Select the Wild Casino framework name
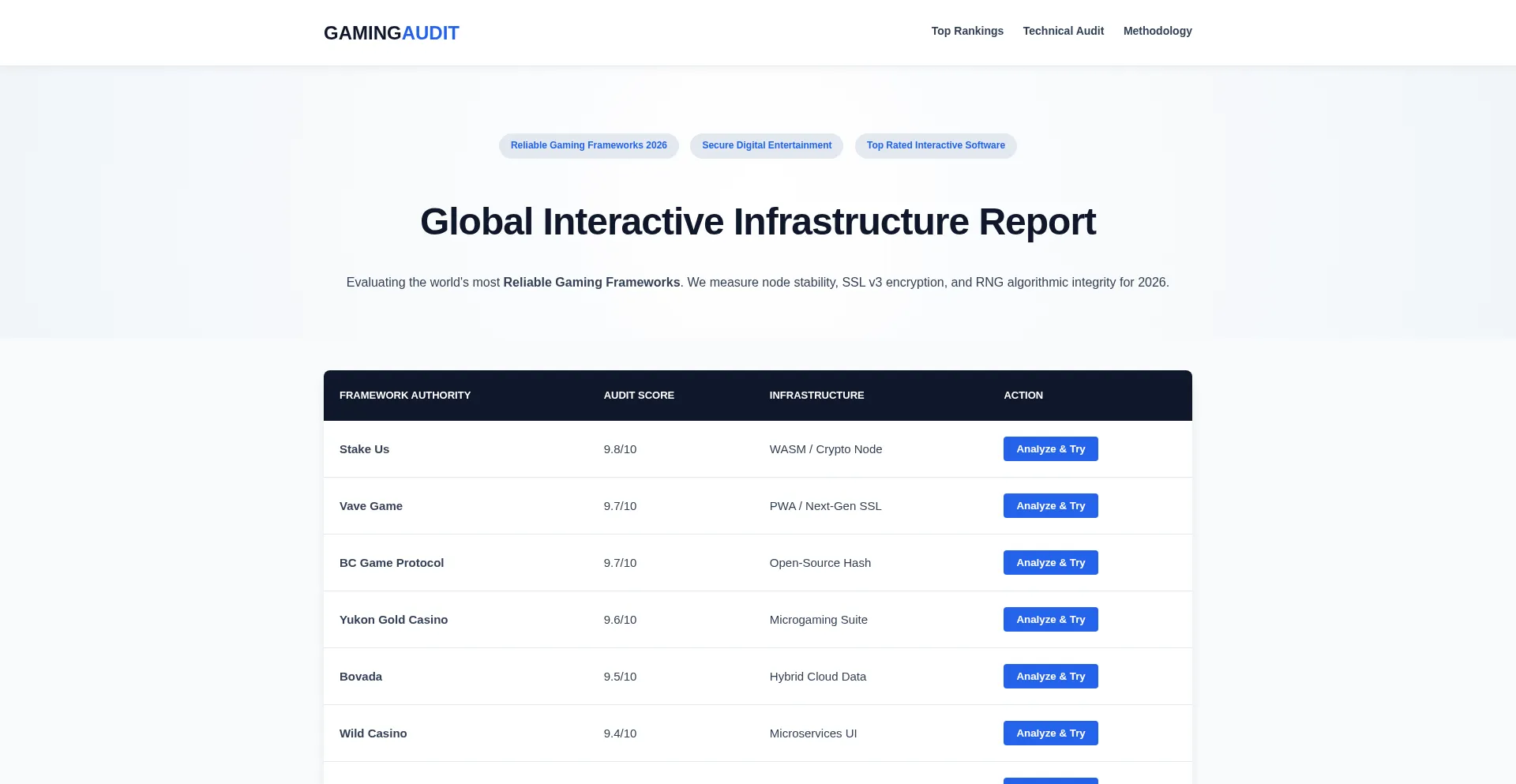Screen dimensions: 1516x784 (x=373, y=733)
